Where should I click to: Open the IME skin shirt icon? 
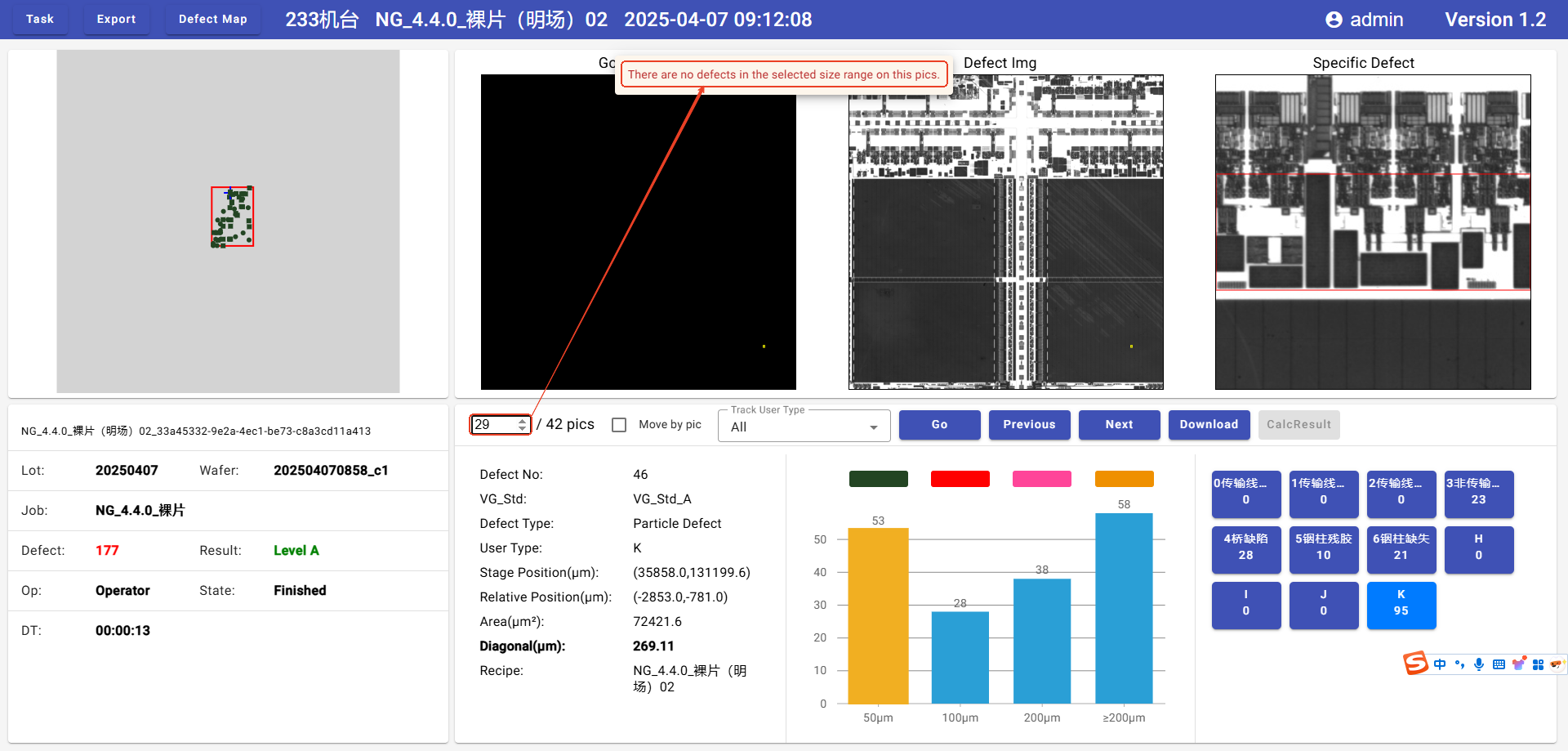click(1518, 664)
